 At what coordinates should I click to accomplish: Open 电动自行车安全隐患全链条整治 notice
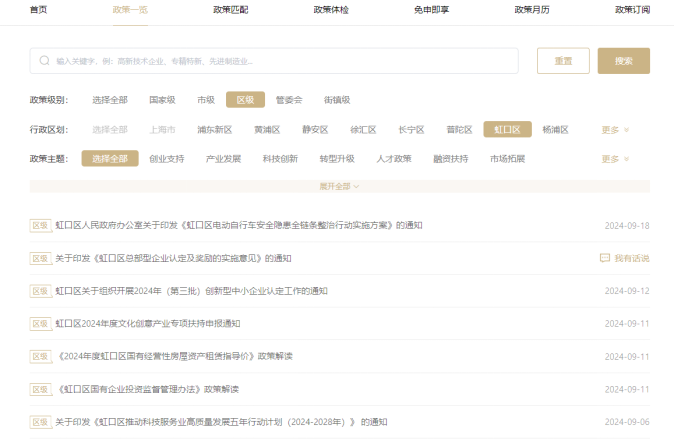pos(239,225)
